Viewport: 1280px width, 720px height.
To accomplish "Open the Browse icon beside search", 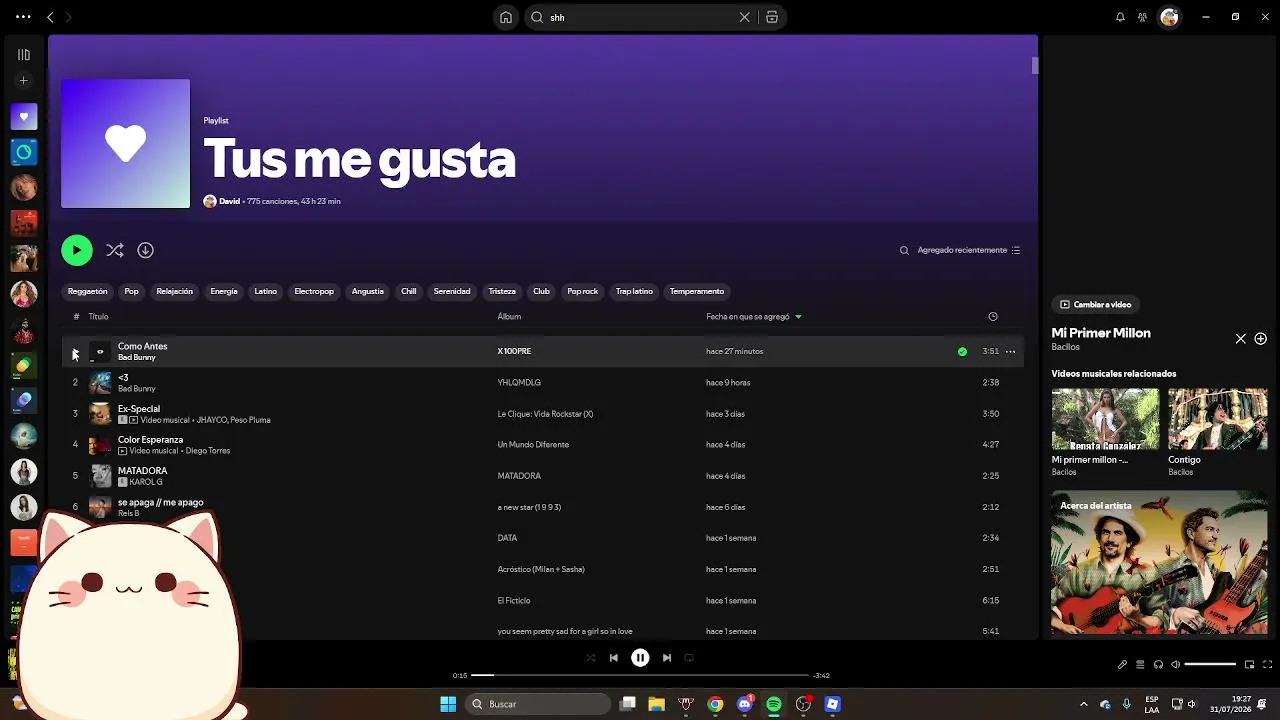I will click(x=772, y=17).
